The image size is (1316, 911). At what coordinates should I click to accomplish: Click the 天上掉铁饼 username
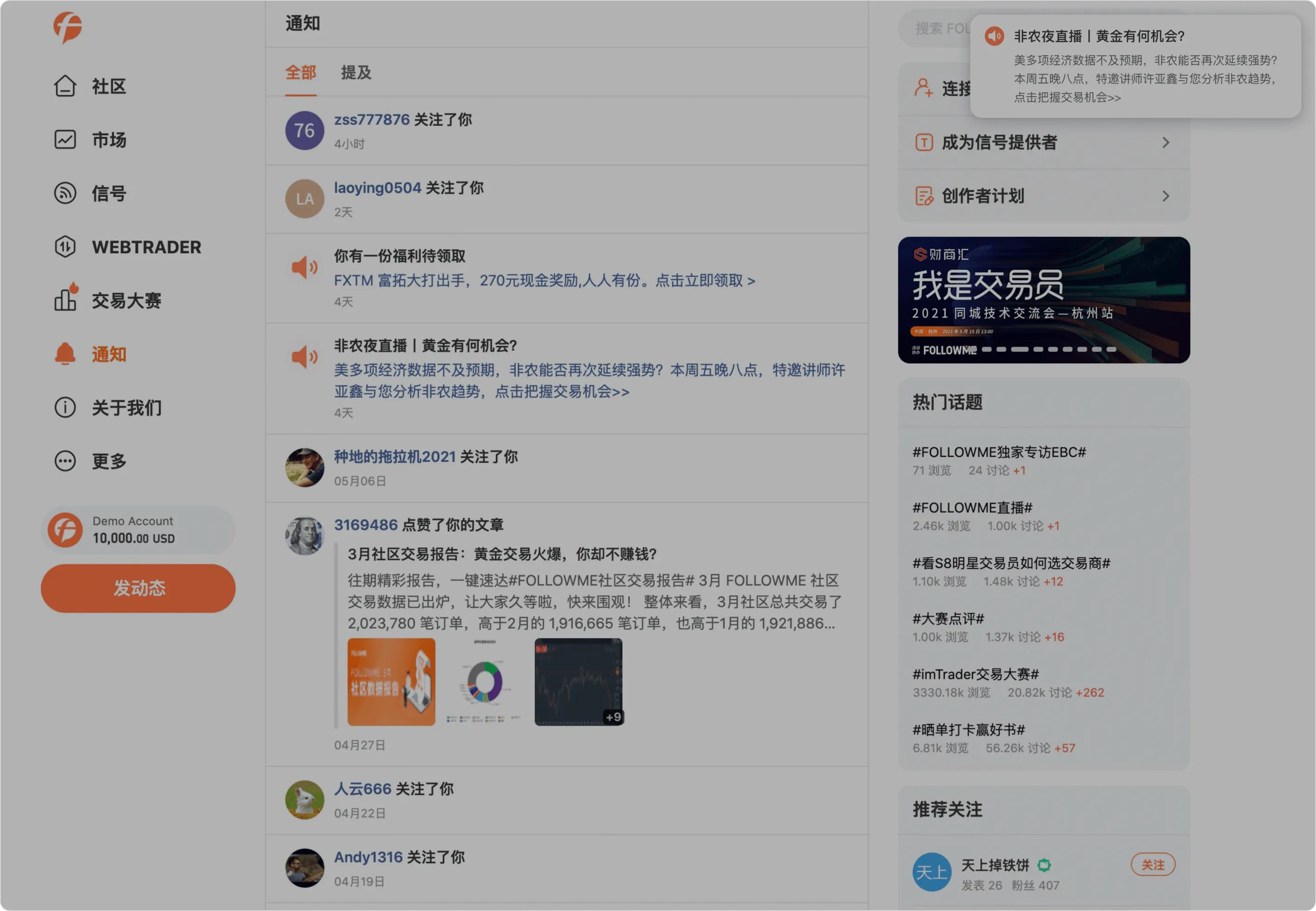pyautogui.click(x=995, y=866)
